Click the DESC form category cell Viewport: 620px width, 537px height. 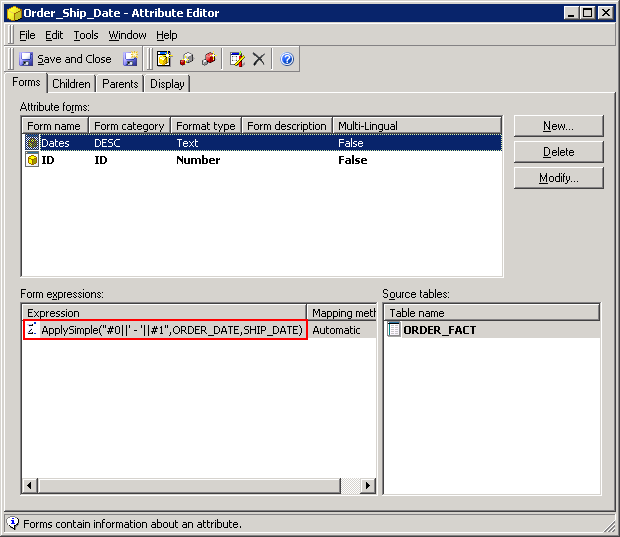pos(107,143)
